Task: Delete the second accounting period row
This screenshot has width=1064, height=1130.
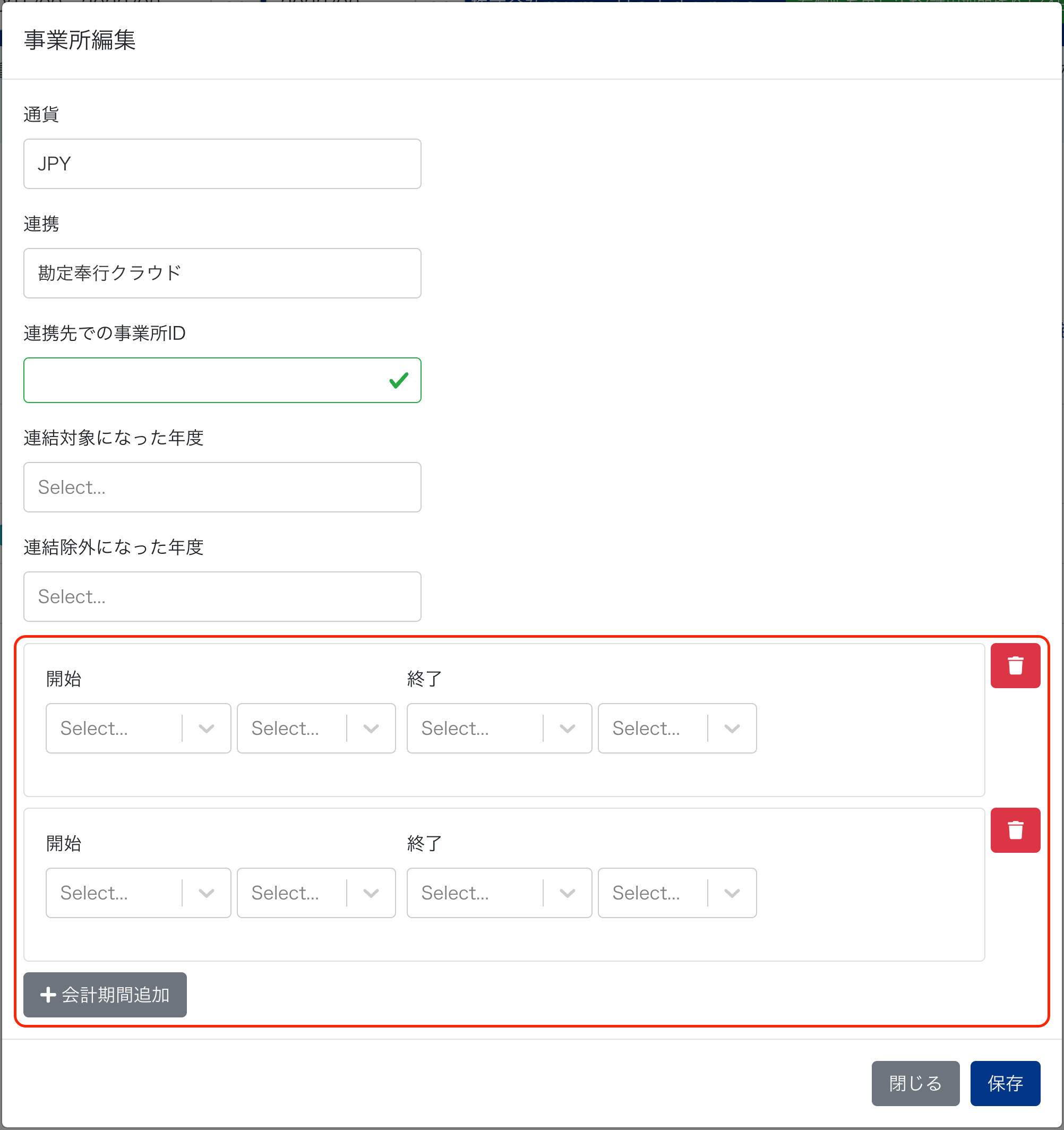Action: click(x=1015, y=830)
